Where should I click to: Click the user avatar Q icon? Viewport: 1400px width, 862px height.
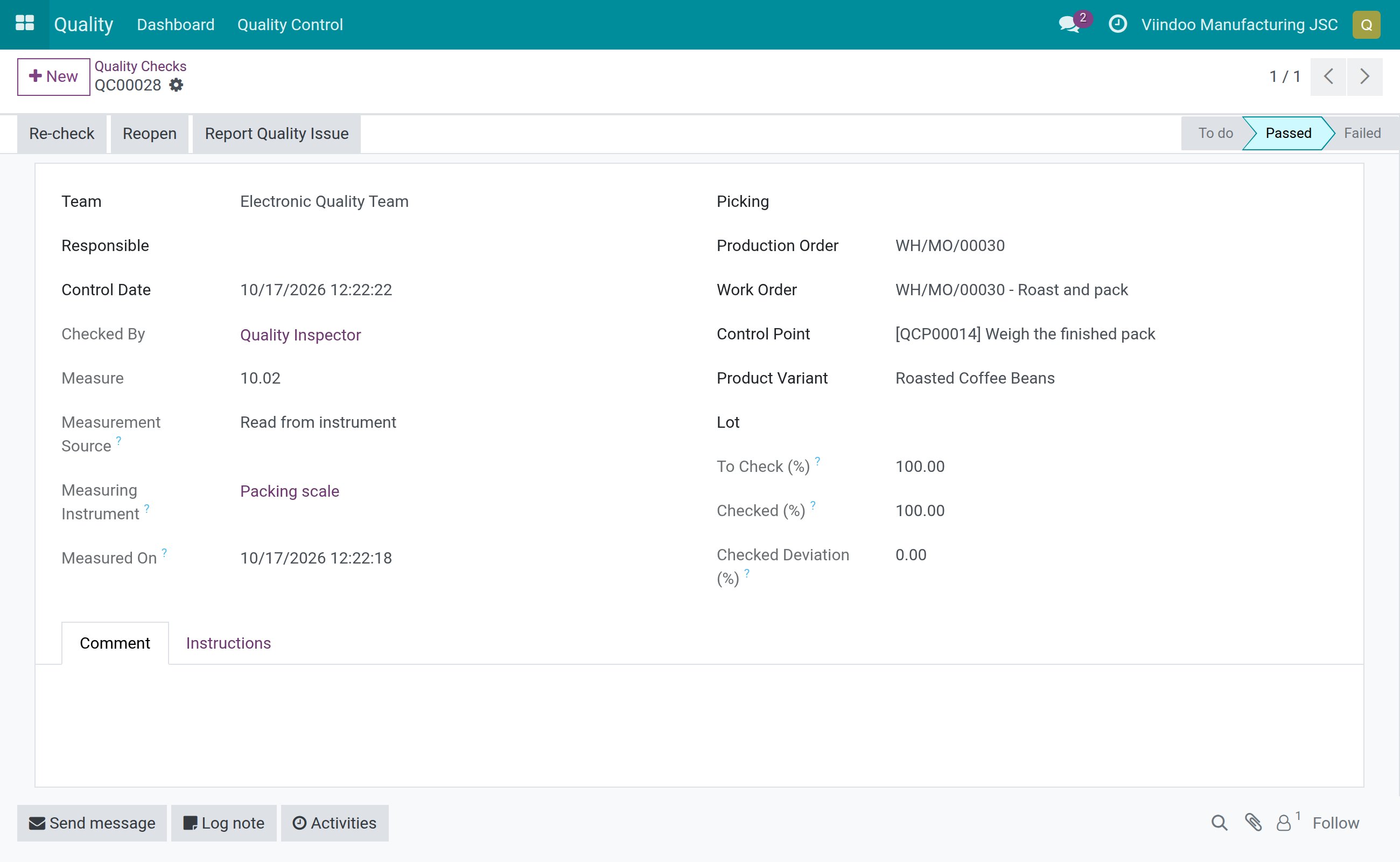pos(1366,25)
